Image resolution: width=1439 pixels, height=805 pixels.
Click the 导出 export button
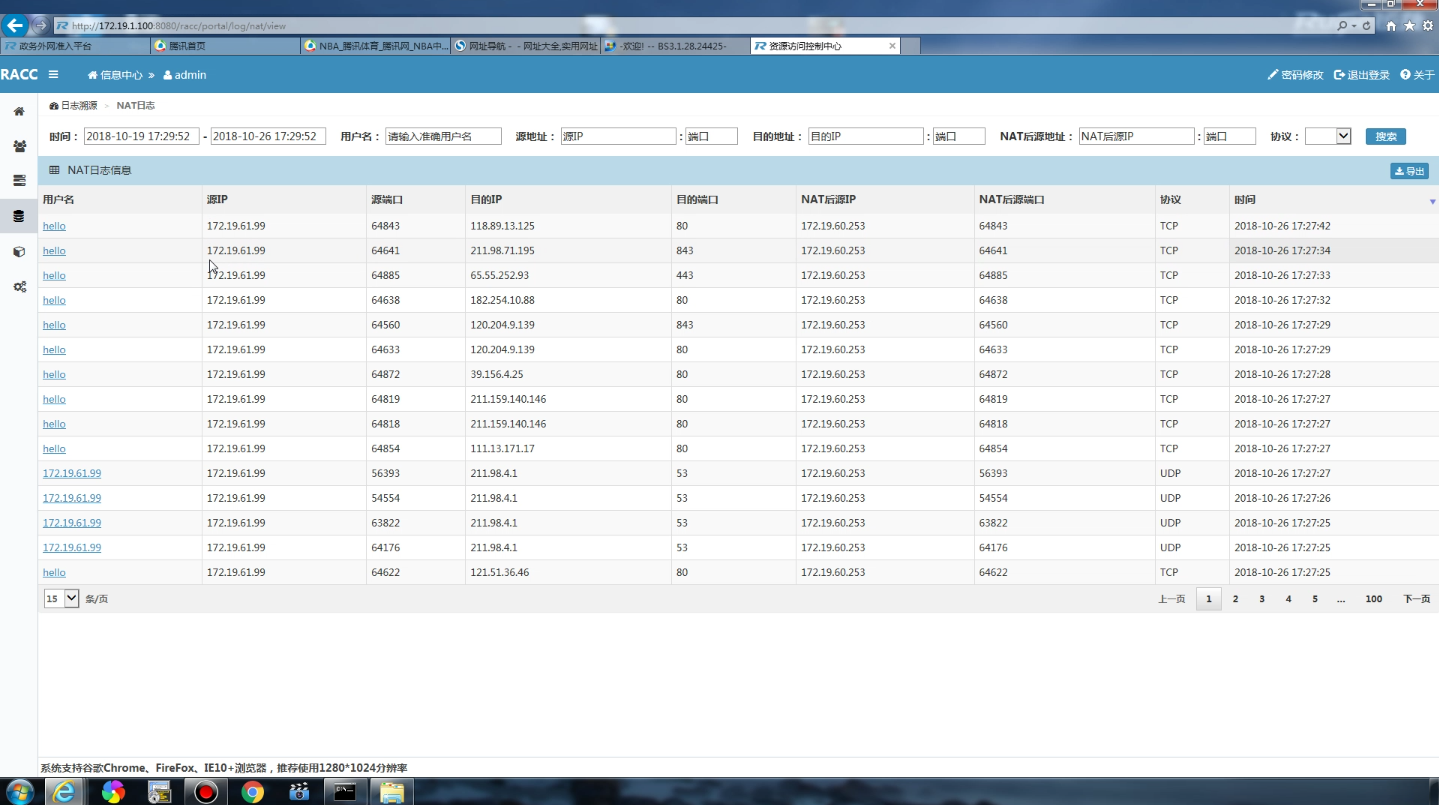1409,171
